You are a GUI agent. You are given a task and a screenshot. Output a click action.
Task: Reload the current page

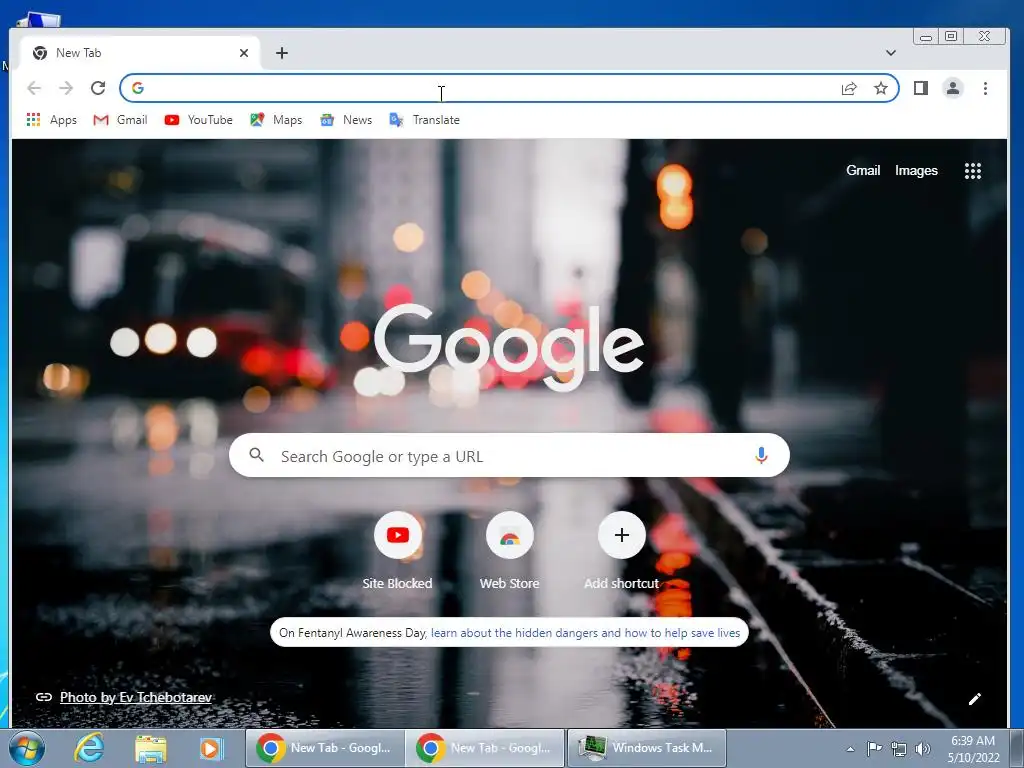tap(98, 88)
